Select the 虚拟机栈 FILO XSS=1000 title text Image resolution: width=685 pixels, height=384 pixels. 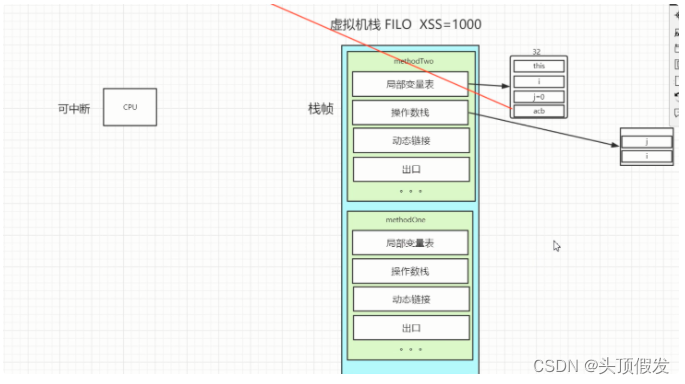pyautogui.click(x=405, y=24)
